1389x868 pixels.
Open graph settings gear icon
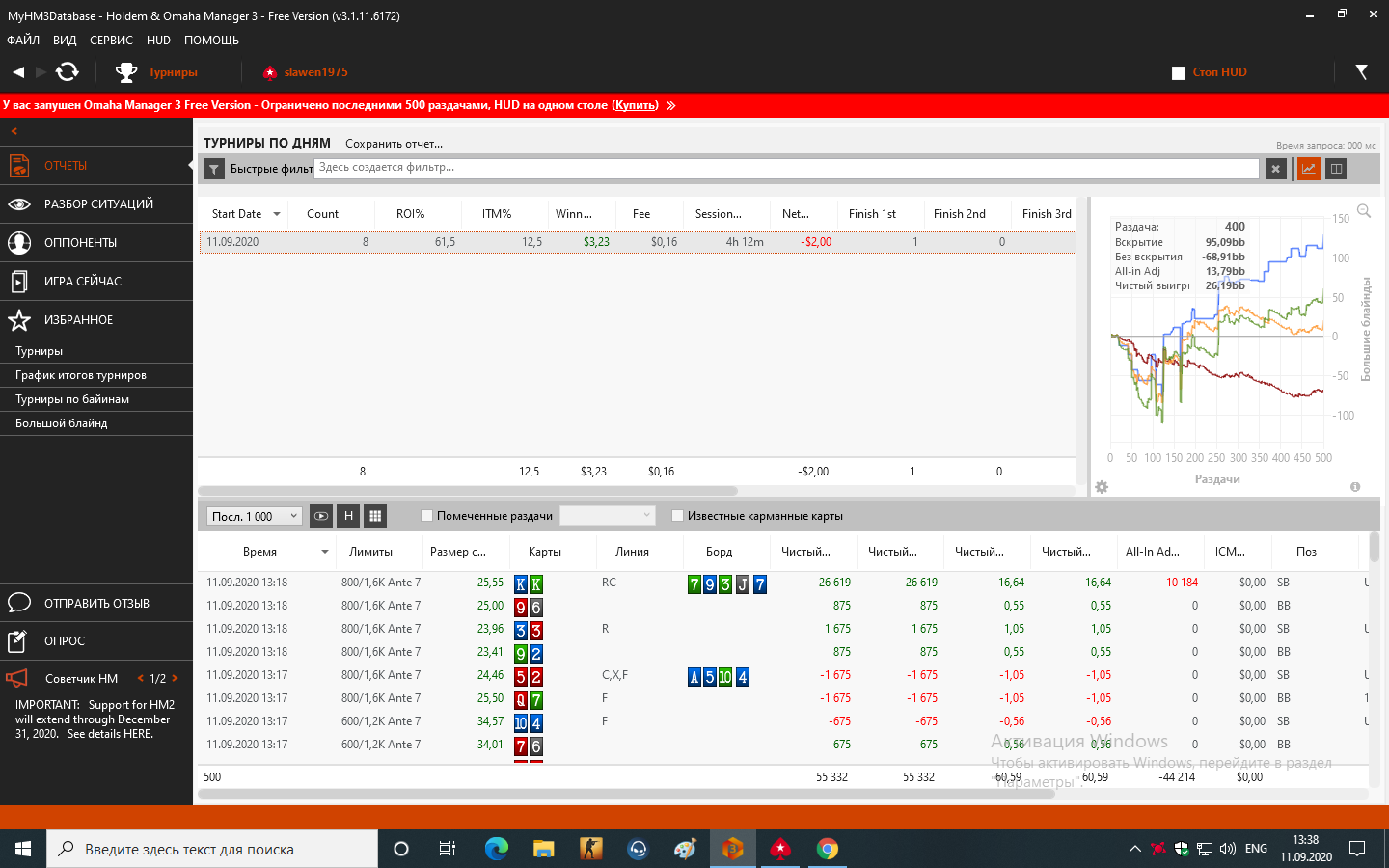(x=1102, y=487)
